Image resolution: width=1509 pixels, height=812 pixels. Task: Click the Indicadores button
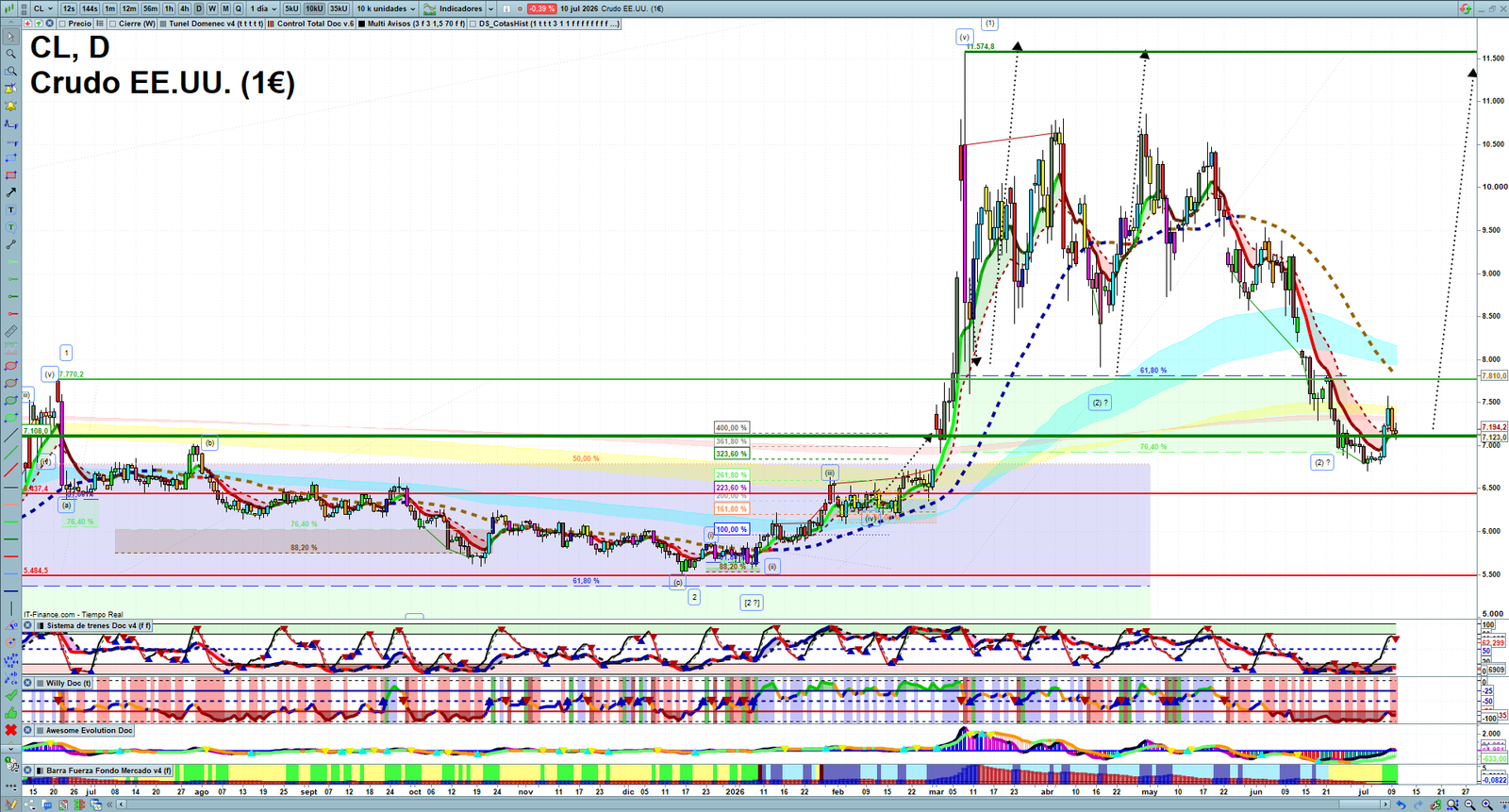[453, 8]
